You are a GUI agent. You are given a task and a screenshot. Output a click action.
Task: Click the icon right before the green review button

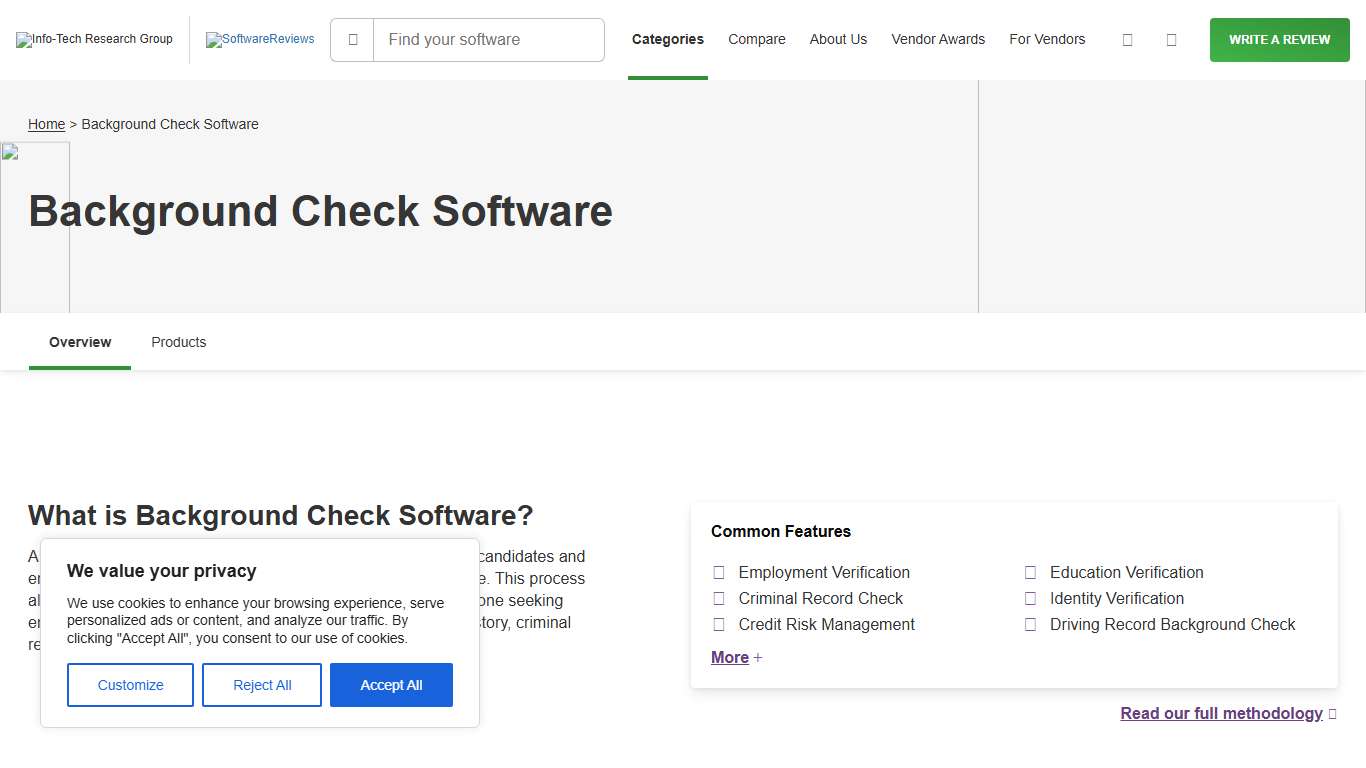(1171, 39)
